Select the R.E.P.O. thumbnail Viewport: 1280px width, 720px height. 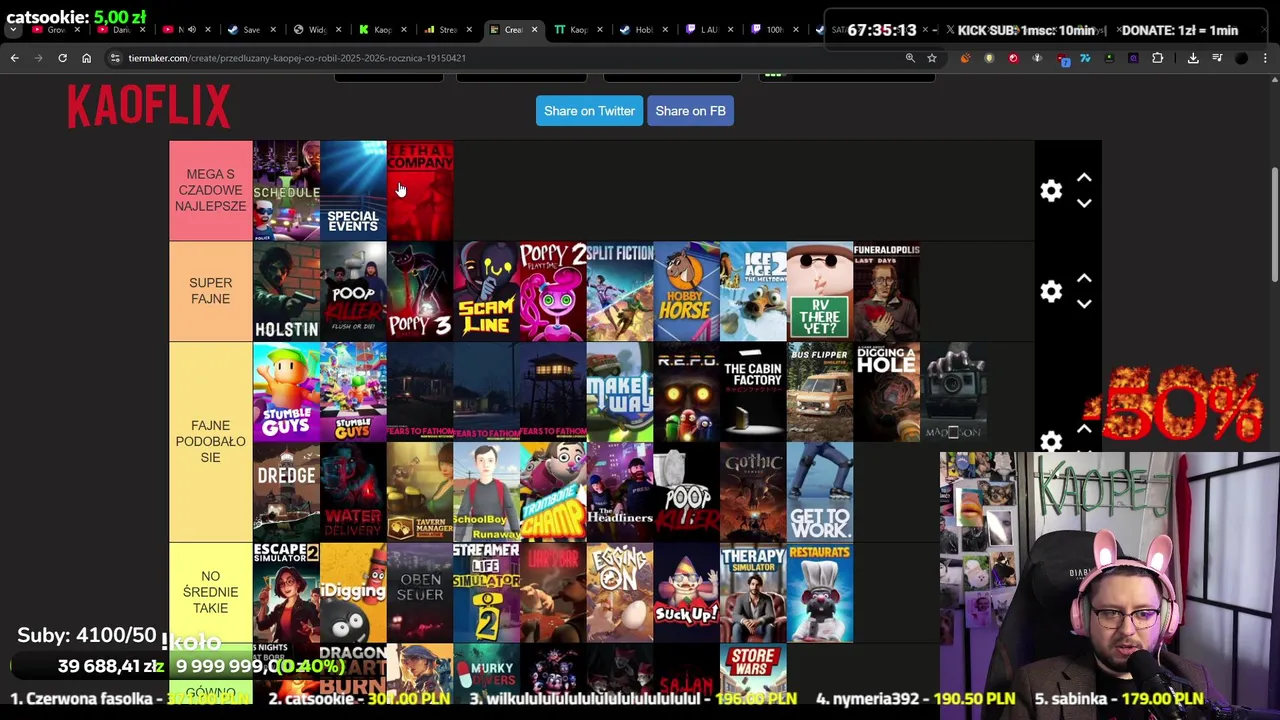point(686,392)
